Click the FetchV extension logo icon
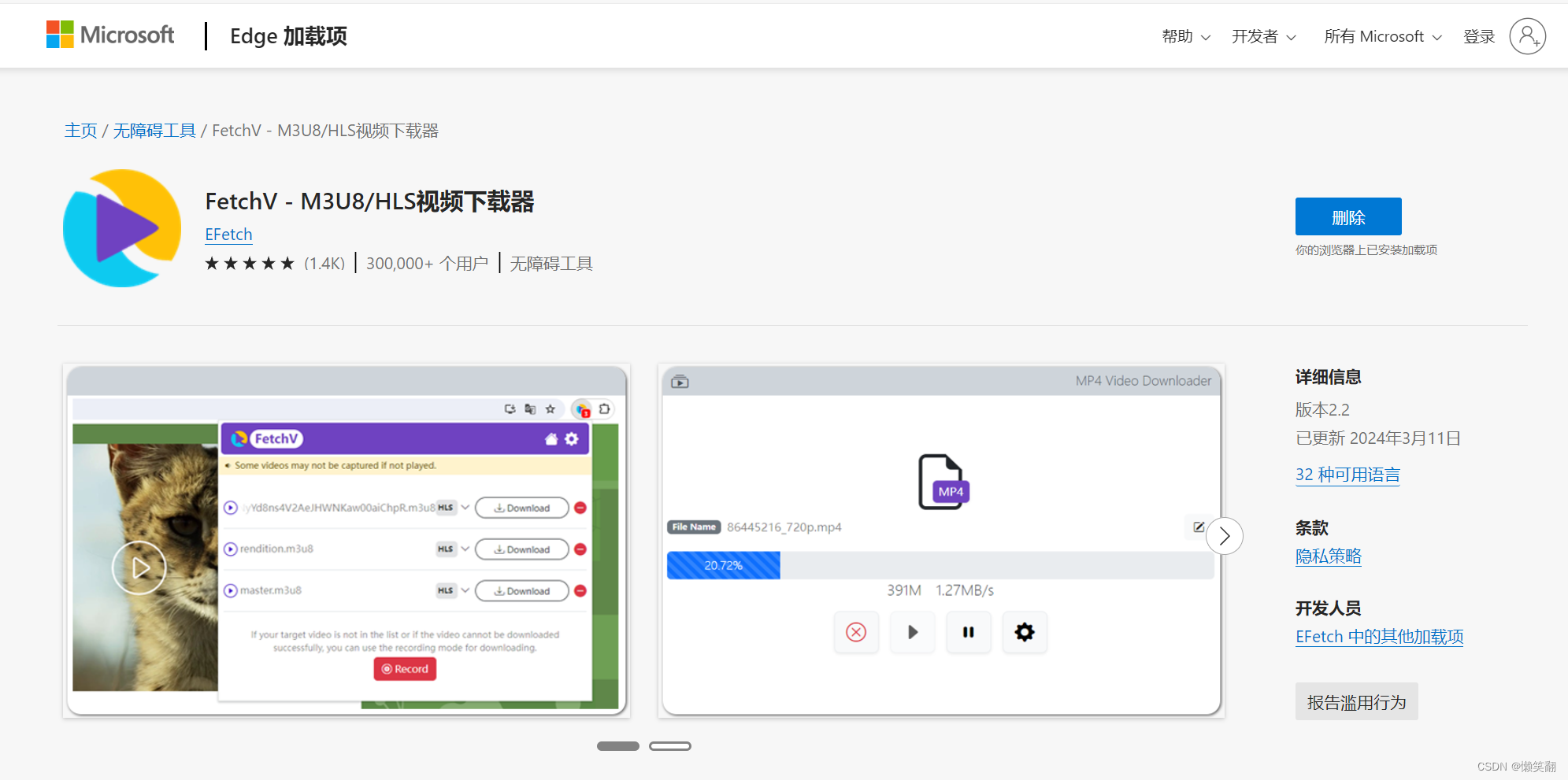Screen dimensions: 1568x780 click(x=122, y=228)
